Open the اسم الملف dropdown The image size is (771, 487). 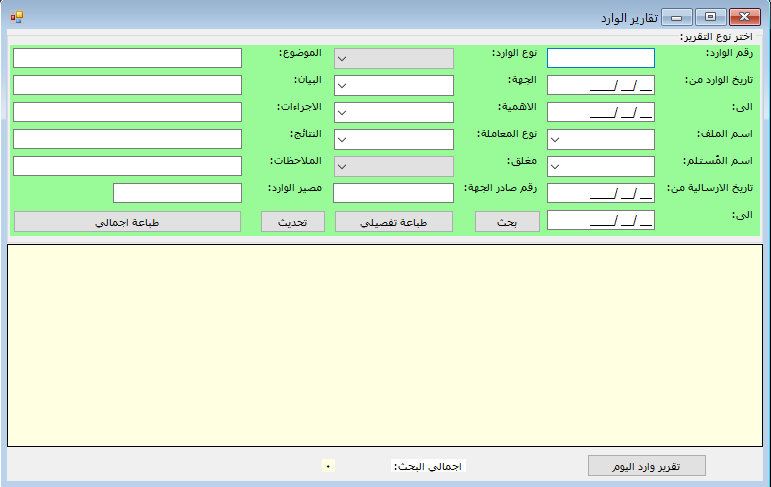coord(600,140)
